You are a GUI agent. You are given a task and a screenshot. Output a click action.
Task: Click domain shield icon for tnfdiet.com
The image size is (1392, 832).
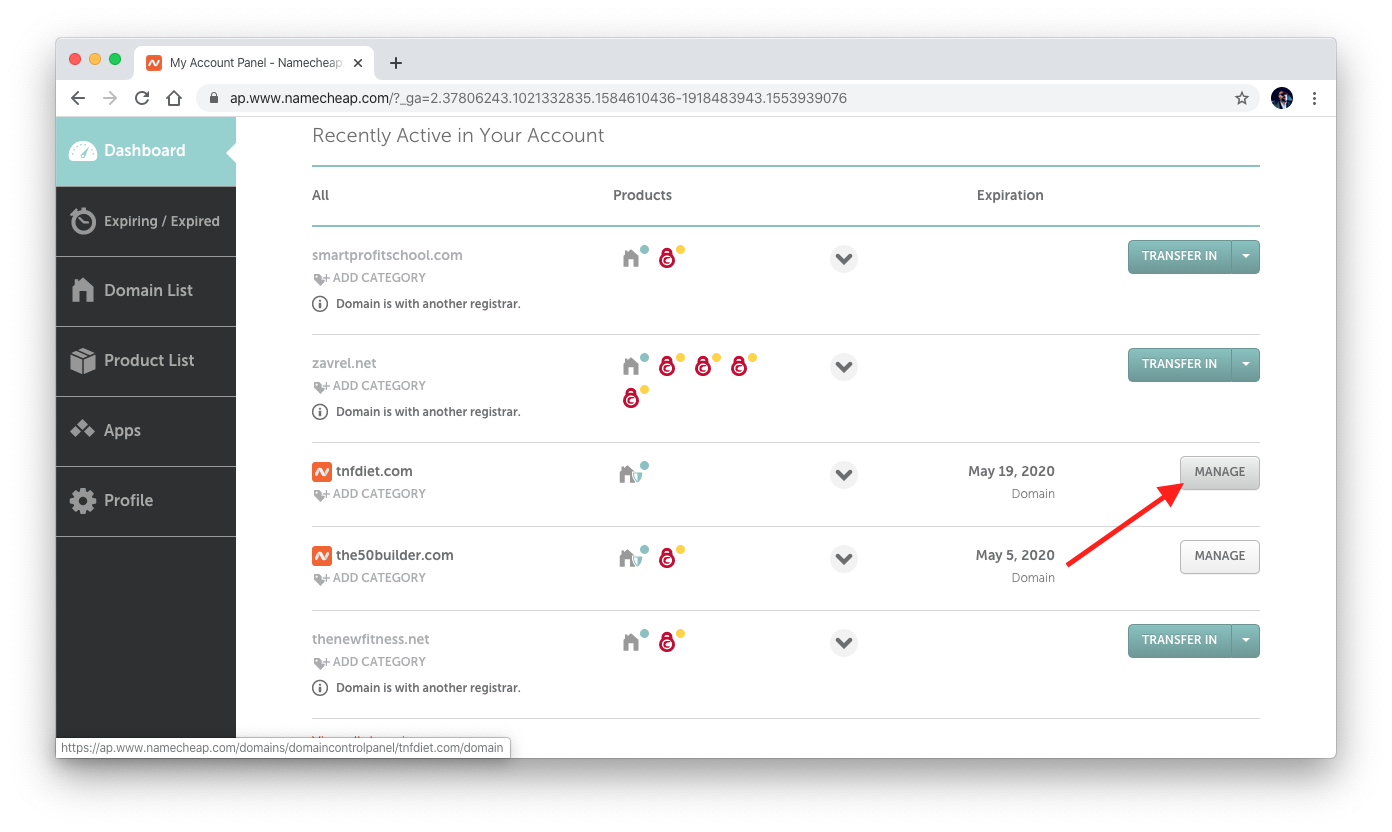(629, 474)
